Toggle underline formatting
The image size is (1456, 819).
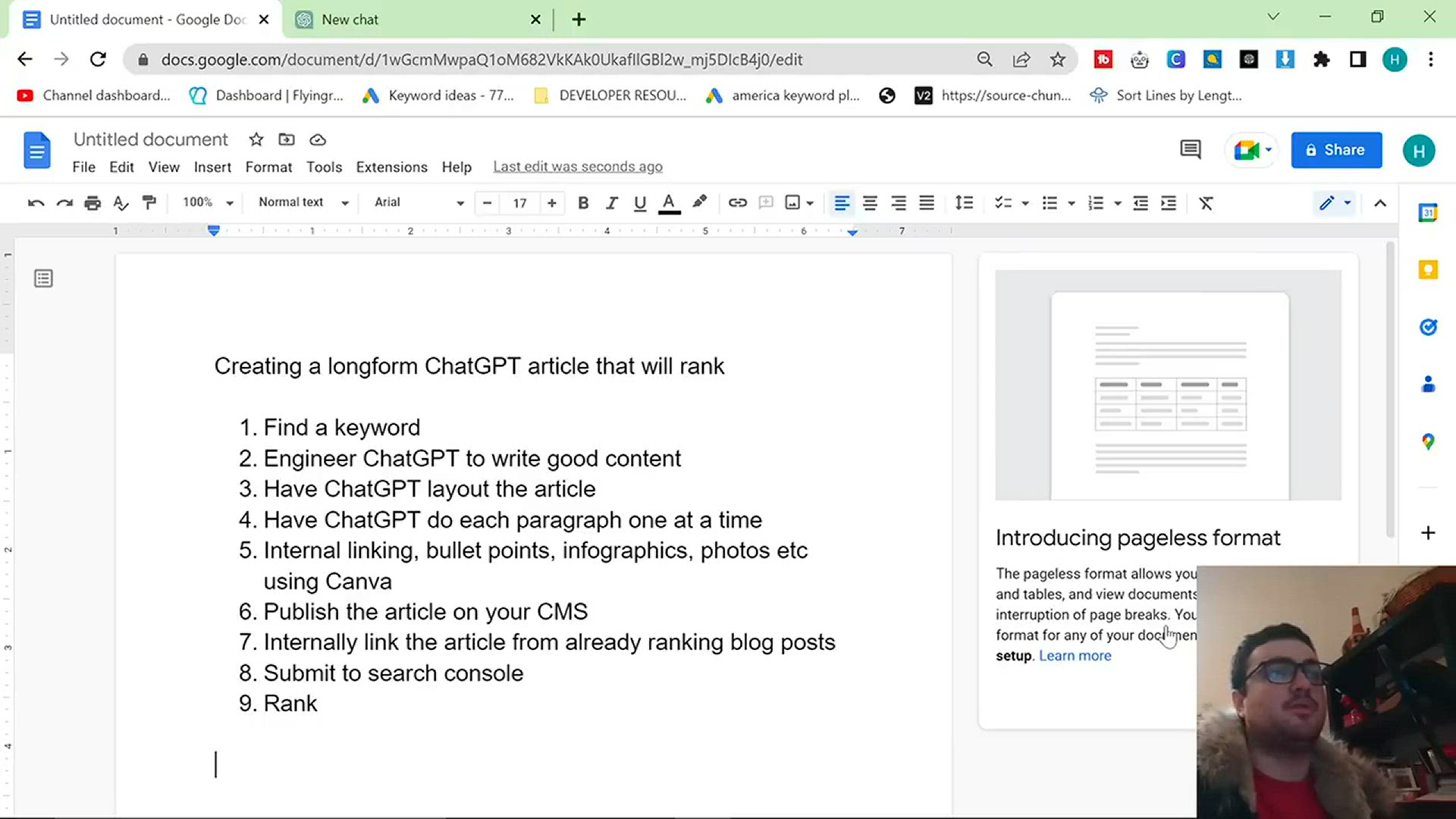point(640,202)
